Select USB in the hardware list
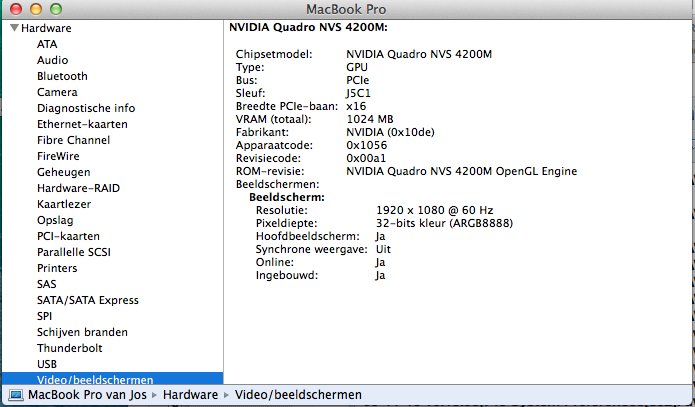This screenshot has width=695, height=407. pos(48,364)
